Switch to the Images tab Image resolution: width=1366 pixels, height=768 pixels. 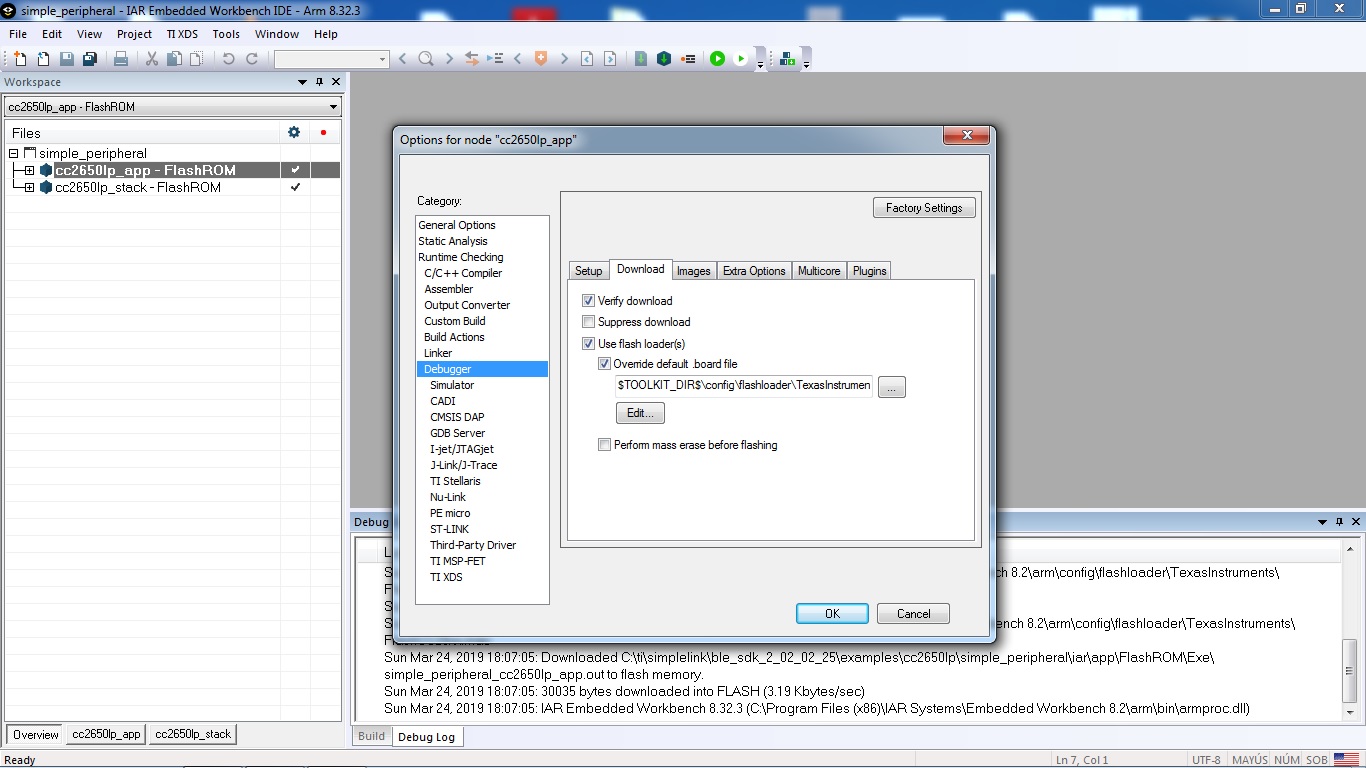(x=694, y=271)
